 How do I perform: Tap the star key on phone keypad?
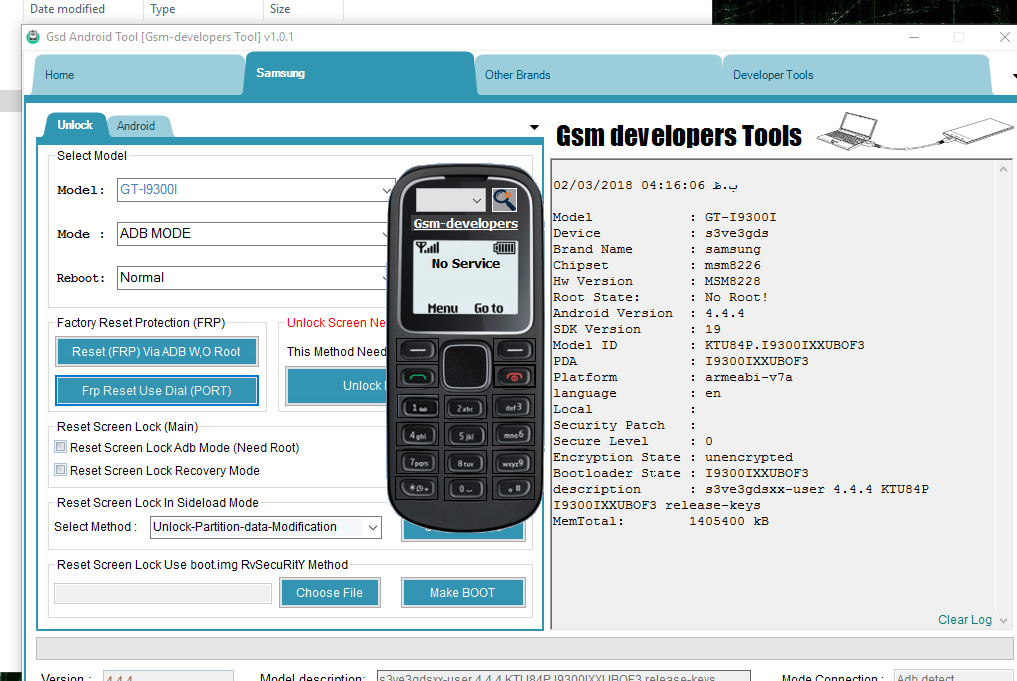pos(419,488)
